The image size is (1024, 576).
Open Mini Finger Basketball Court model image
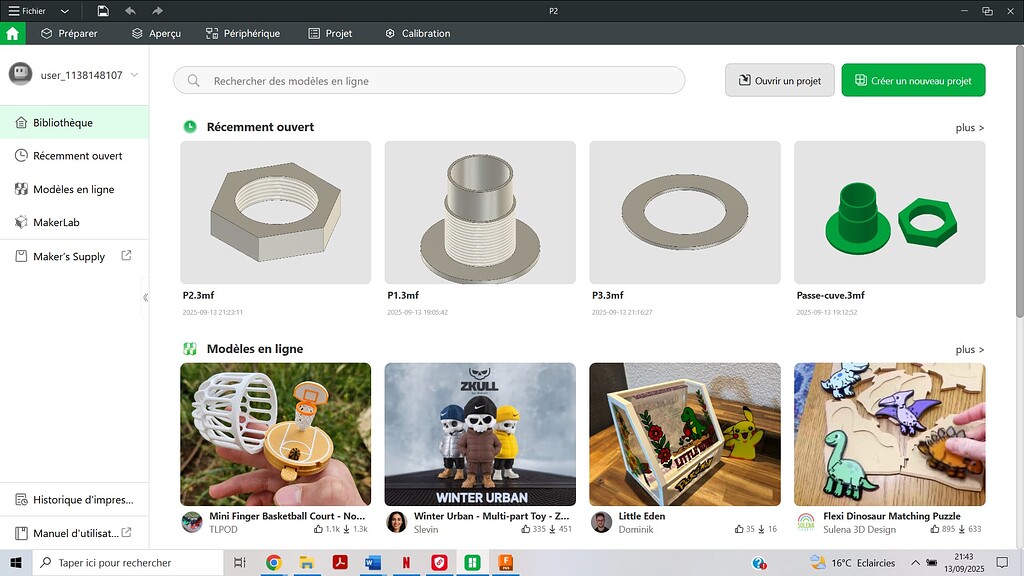[276, 434]
